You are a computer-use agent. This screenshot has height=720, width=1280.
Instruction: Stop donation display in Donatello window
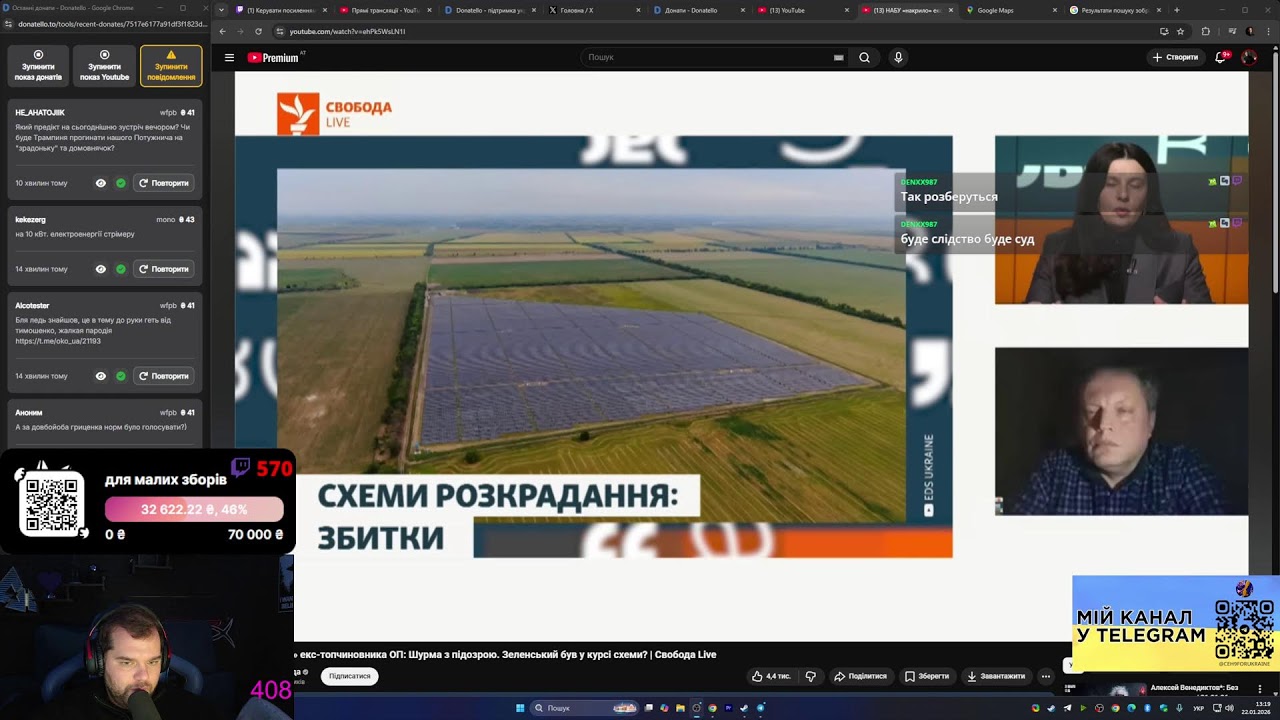(39, 66)
